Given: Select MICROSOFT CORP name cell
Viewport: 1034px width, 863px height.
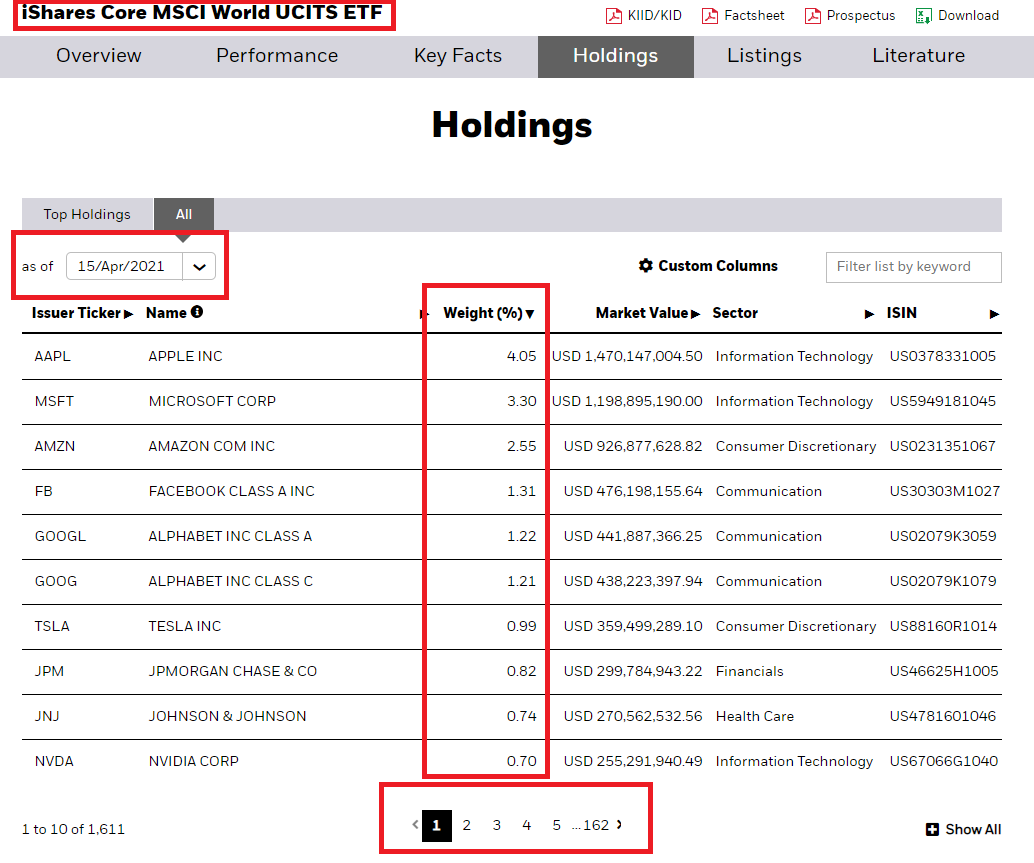Looking at the screenshot, I should click(212, 402).
